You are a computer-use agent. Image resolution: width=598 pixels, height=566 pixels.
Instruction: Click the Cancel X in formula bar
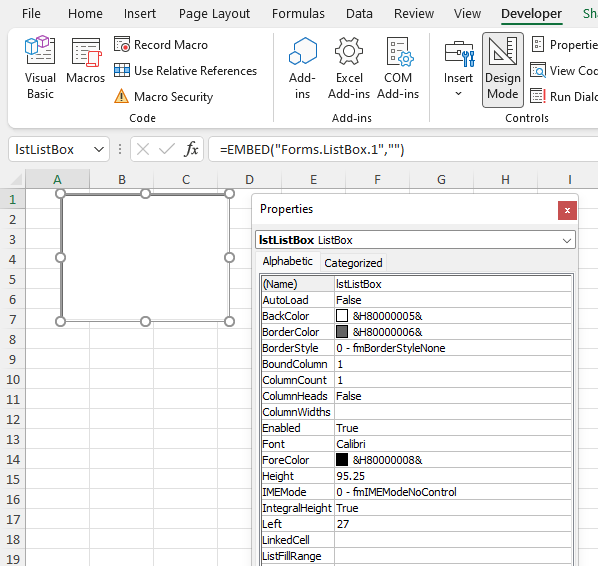(x=143, y=149)
